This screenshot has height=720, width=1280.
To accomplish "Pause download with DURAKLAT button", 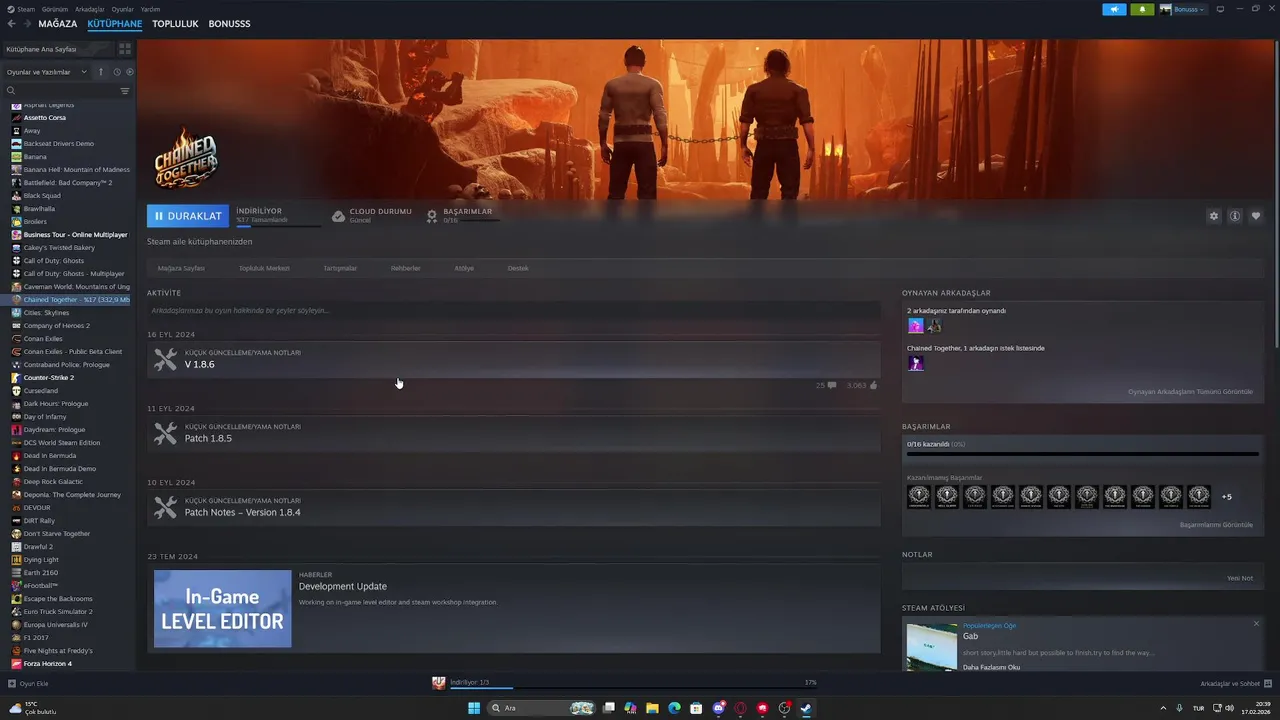I will [x=188, y=216].
